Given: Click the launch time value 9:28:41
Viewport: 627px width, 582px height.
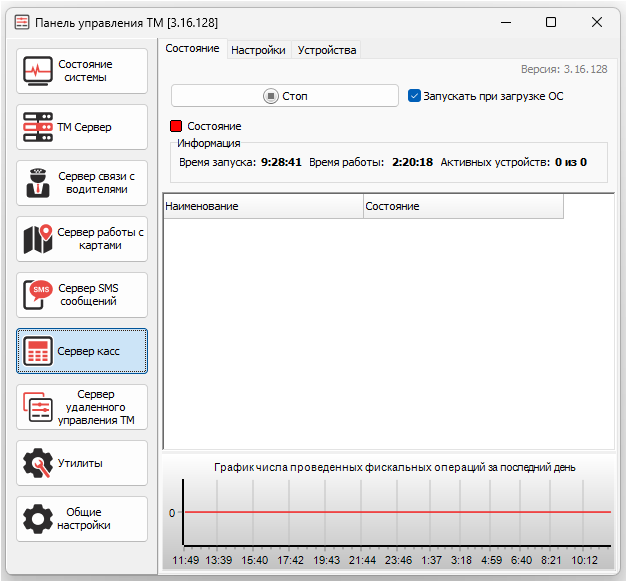Looking at the screenshot, I should (x=281, y=162).
